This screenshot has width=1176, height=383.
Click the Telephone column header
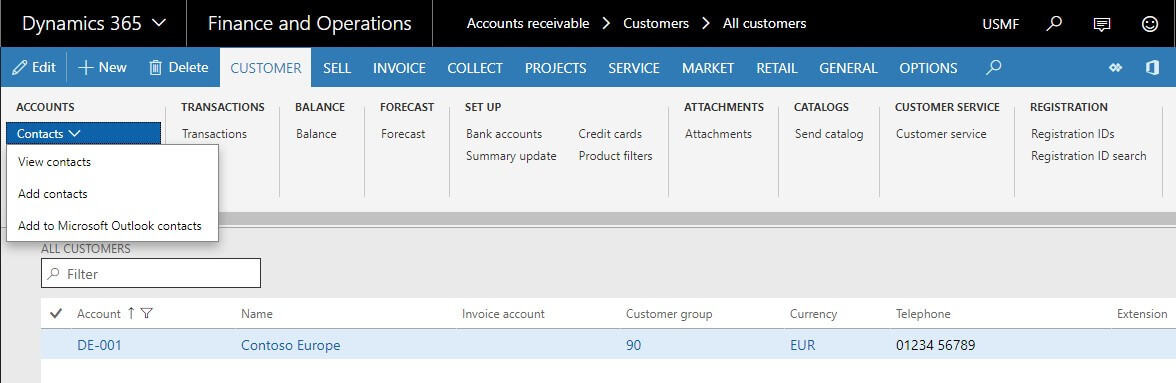pyautogui.click(x=922, y=313)
